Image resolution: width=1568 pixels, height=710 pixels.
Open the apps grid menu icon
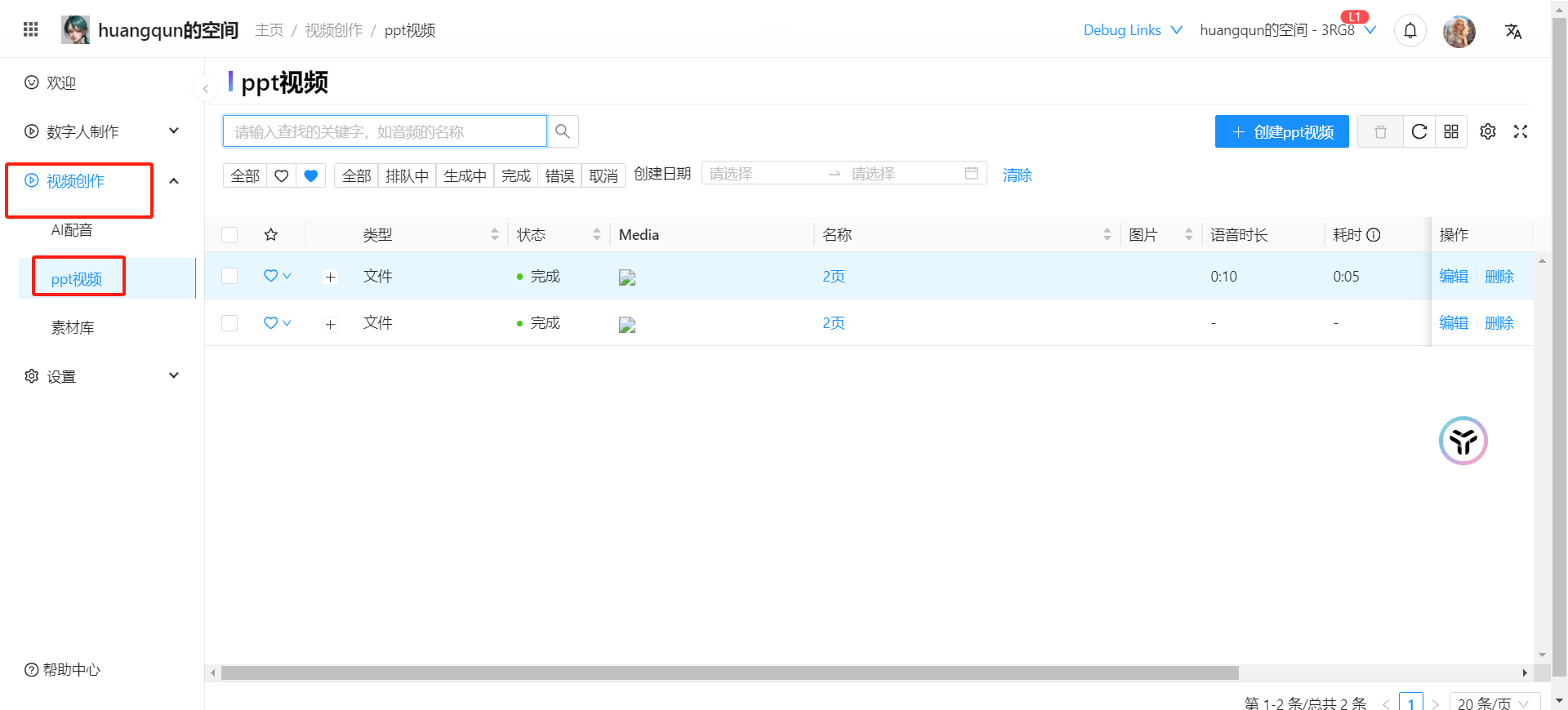pyautogui.click(x=31, y=29)
